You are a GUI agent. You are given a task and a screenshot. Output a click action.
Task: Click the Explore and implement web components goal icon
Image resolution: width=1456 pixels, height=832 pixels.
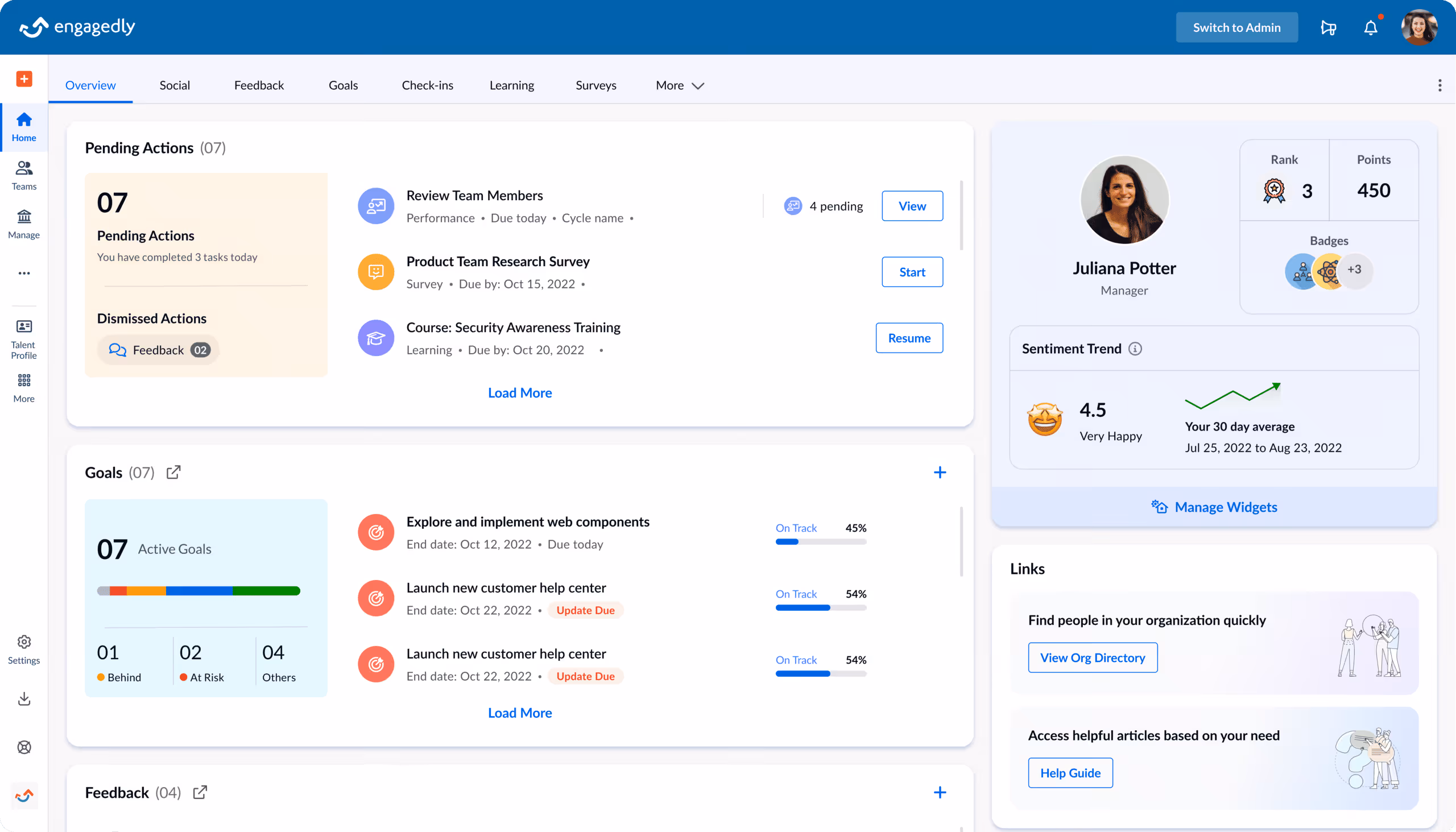[376, 532]
